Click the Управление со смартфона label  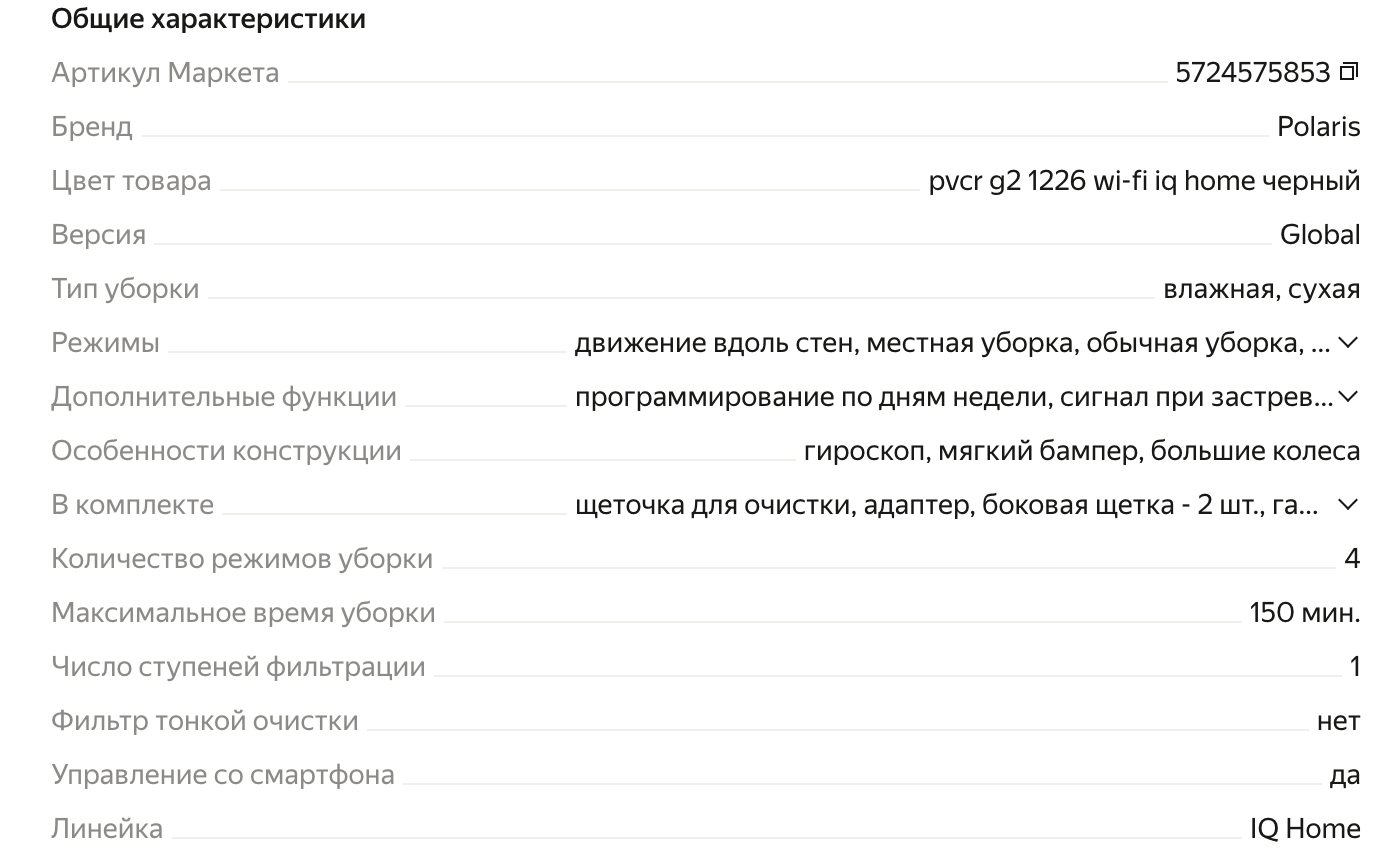pos(223,775)
